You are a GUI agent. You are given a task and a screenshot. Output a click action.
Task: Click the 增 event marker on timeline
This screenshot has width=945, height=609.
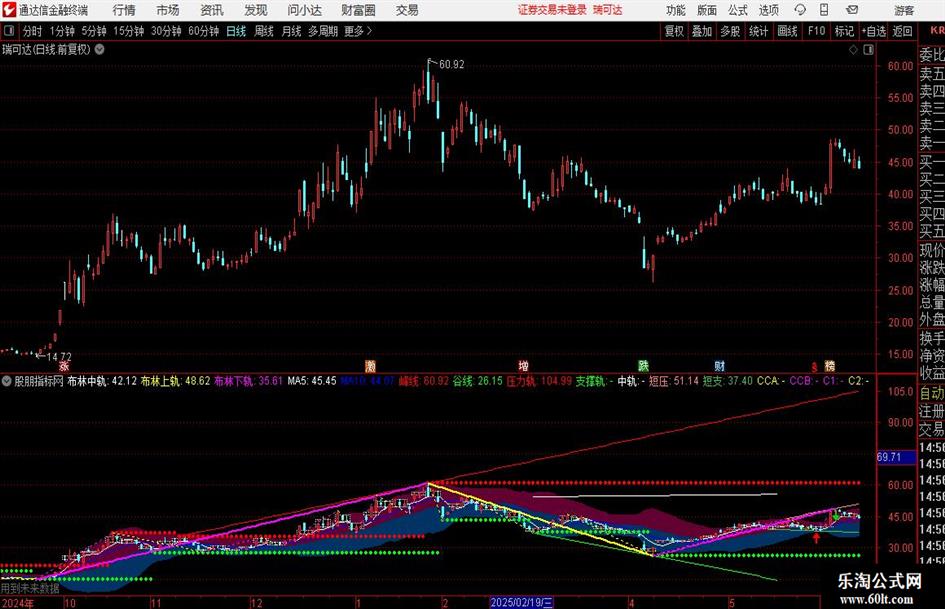click(524, 365)
